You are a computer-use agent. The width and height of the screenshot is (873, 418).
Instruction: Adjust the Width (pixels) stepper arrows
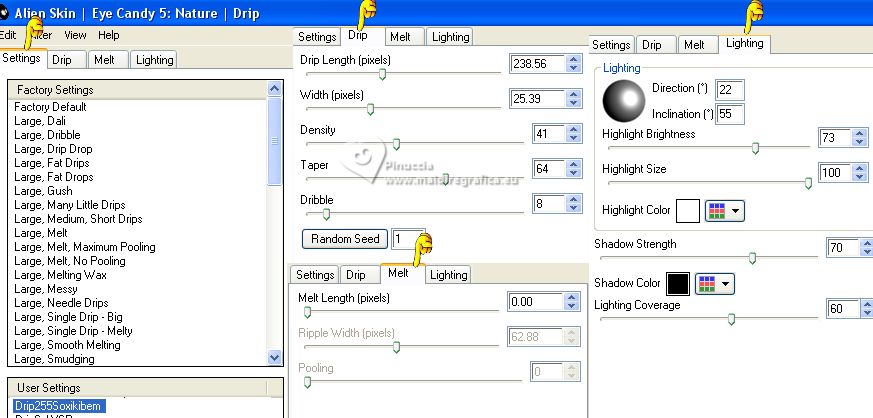point(573,99)
